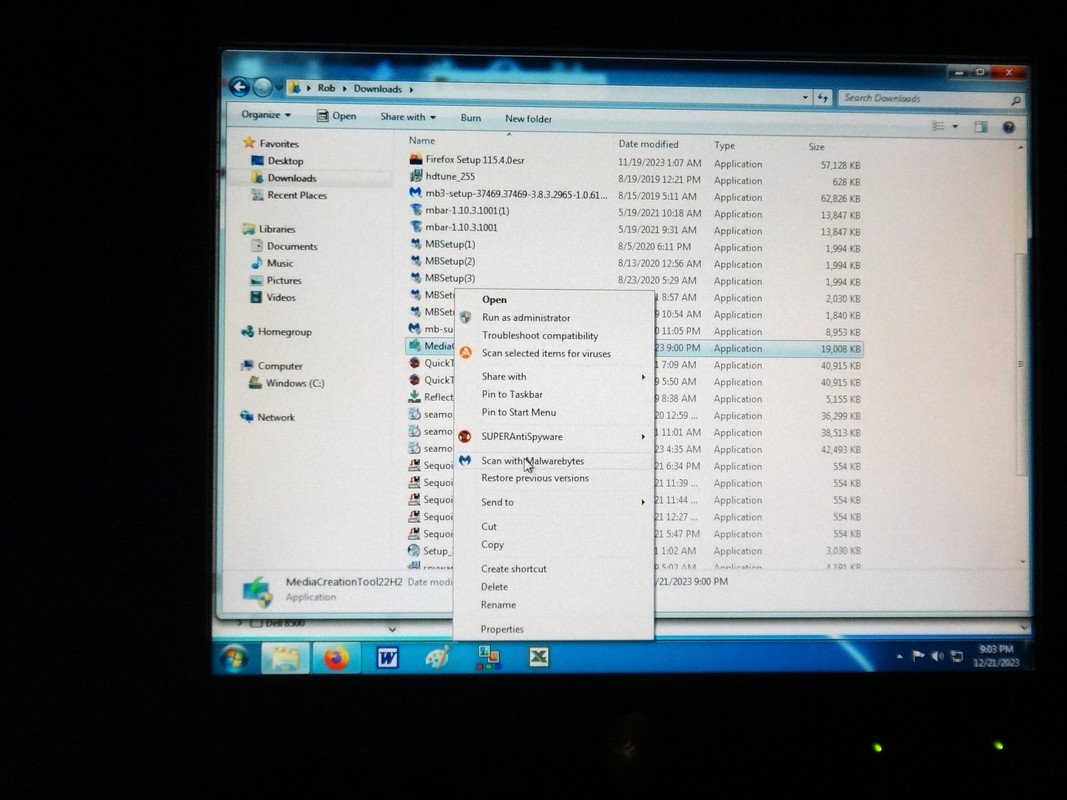Launch Firefox from the taskbar

[x=336, y=658]
